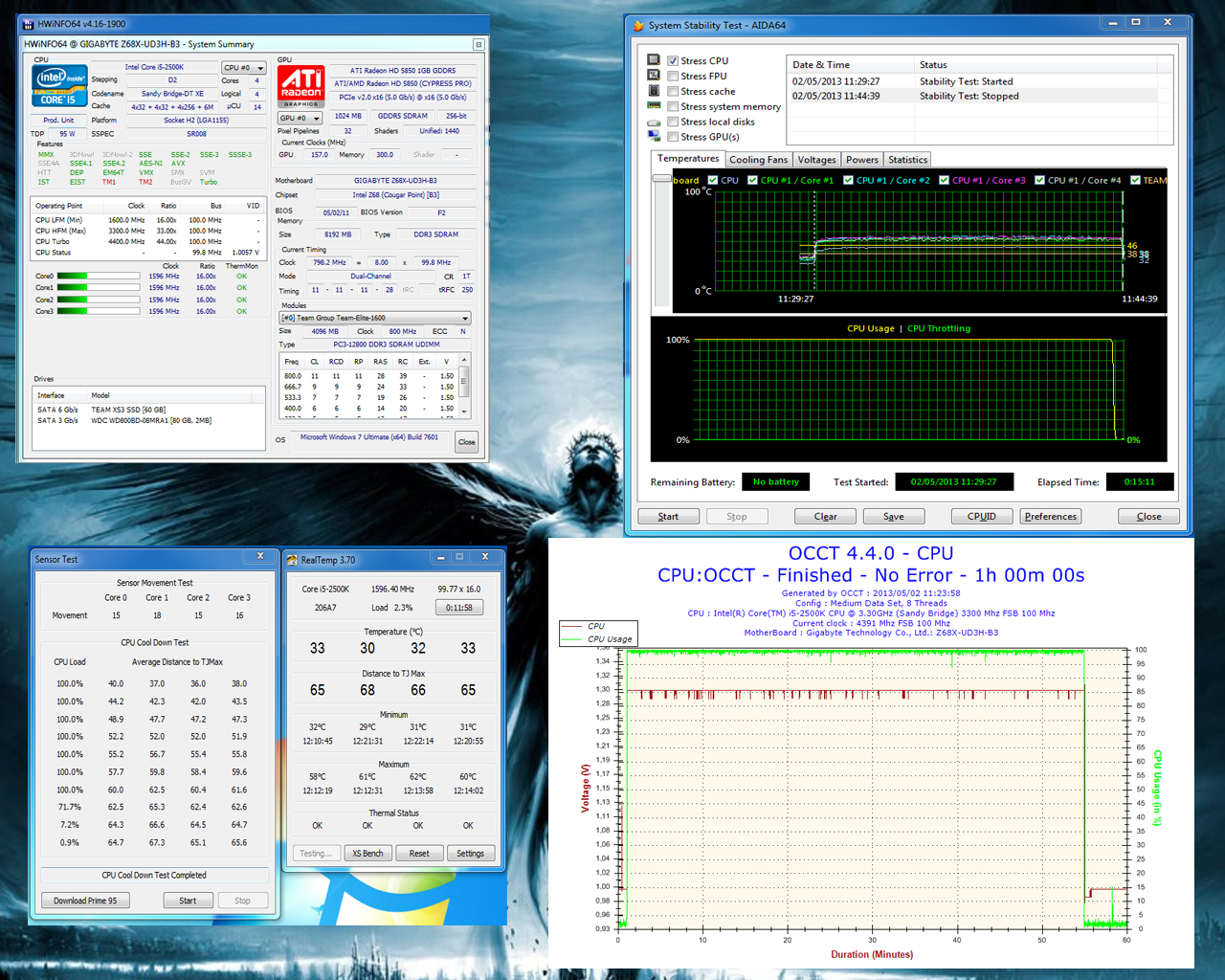Enable the Stress cache checkbox
Image resolution: width=1225 pixels, height=980 pixels.
pos(673,91)
